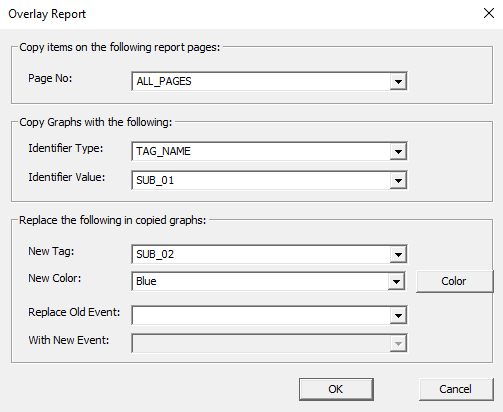Expand the Replace Old Event dropdown arrow
Screen dimensions: 503x412
point(398,316)
